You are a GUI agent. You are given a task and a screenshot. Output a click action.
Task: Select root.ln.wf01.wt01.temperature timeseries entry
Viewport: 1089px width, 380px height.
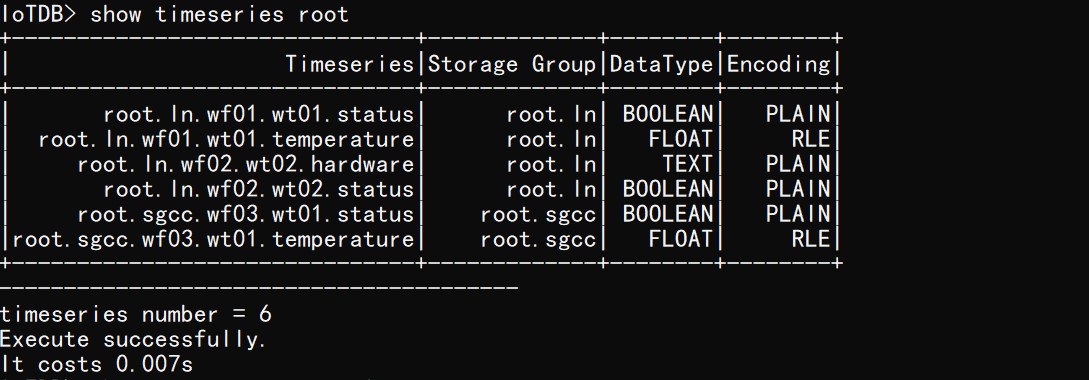tap(226, 139)
